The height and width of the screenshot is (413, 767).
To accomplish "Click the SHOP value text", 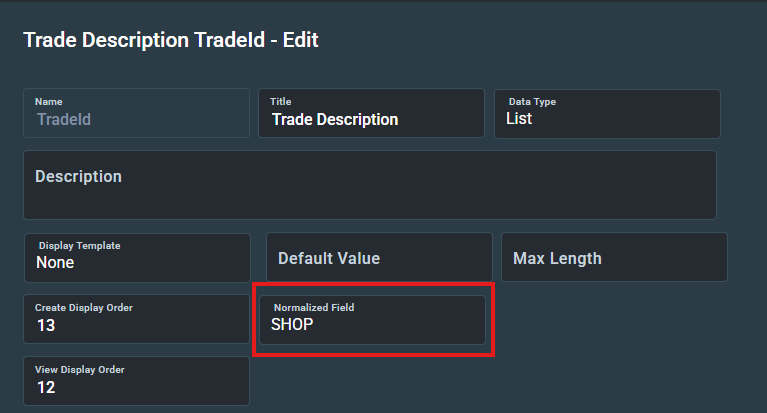I will tap(292, 324).
